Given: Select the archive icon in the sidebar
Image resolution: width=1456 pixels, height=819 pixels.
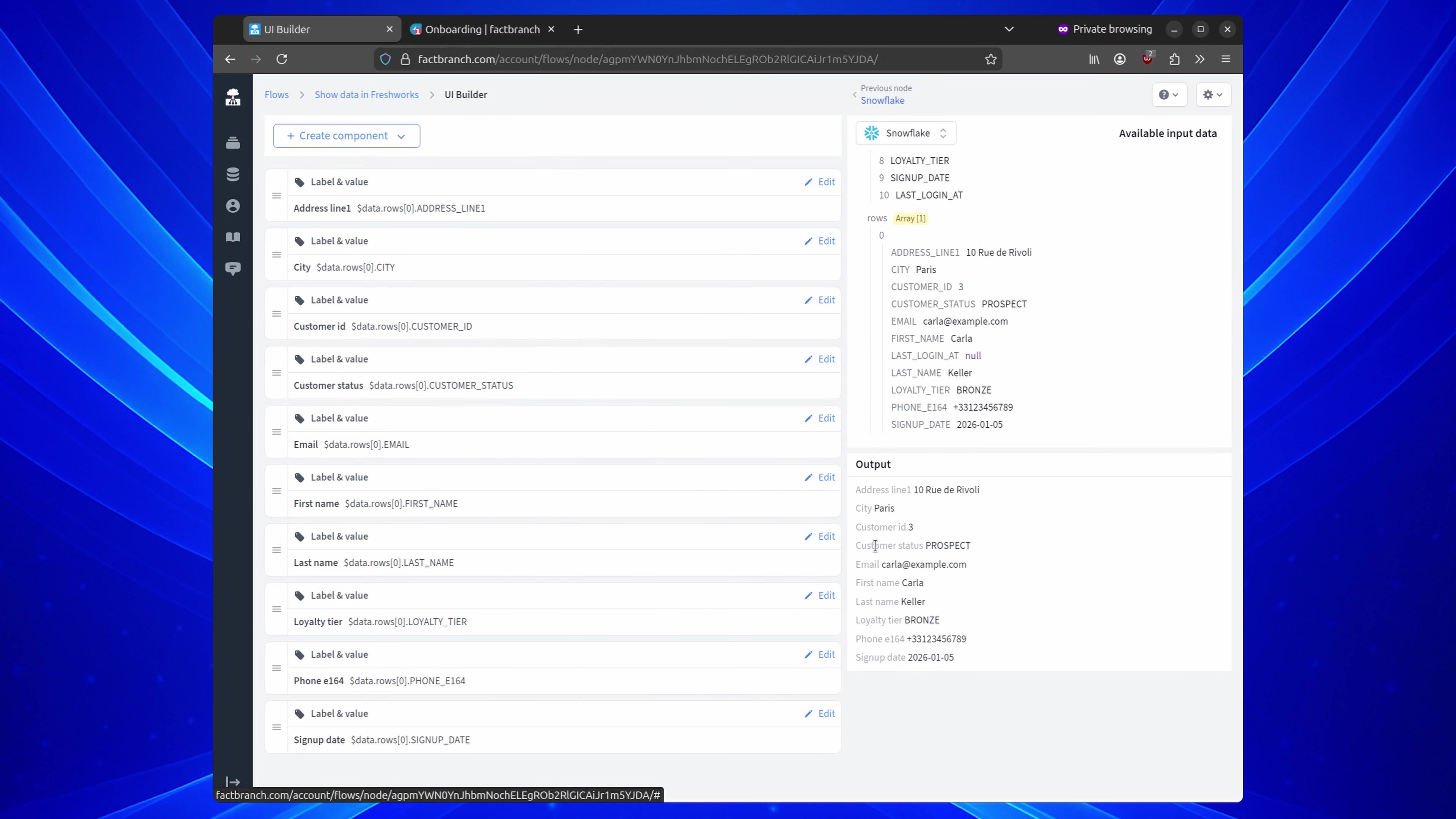Looking at the screenshot, I should pos(233,143).
